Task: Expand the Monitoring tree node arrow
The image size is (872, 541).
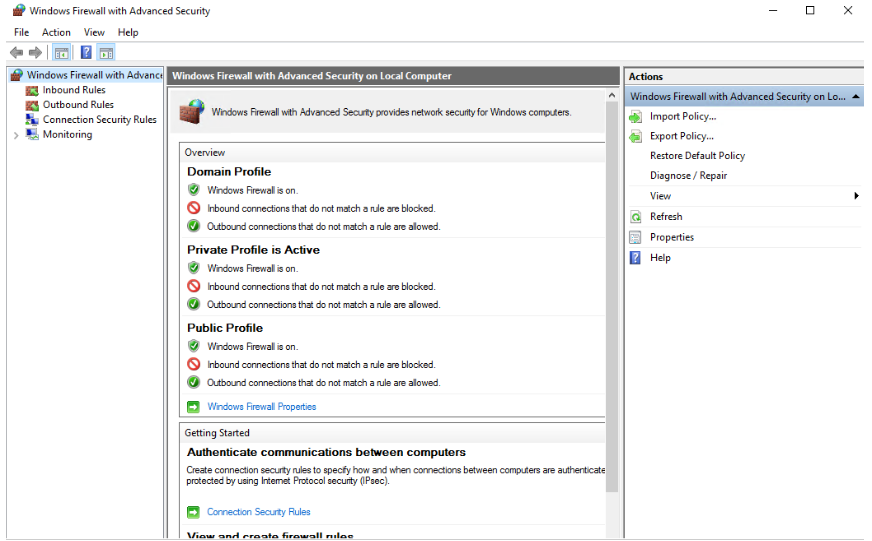Action: 16,135
